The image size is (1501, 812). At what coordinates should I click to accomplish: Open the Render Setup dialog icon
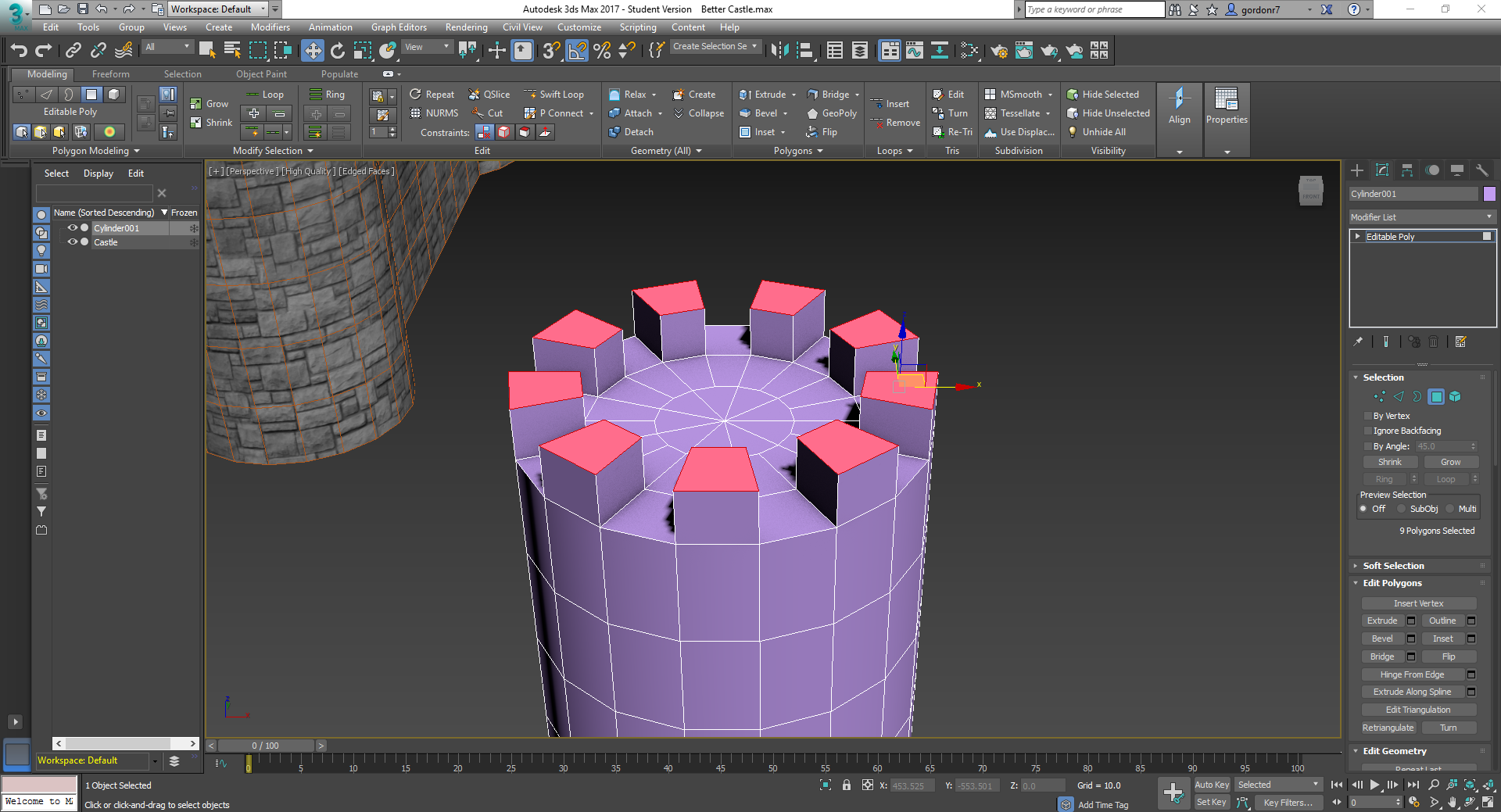click(1000, 52)
